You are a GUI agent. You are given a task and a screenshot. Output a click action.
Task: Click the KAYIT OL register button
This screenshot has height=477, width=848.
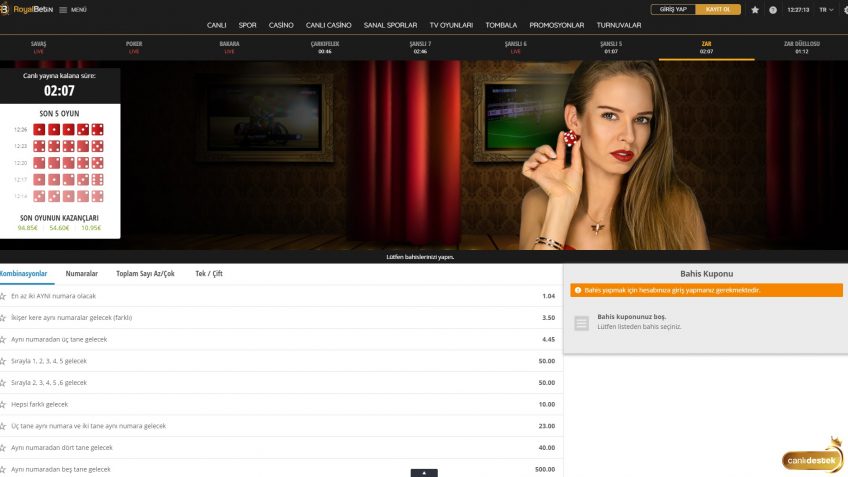click(718, 9)
